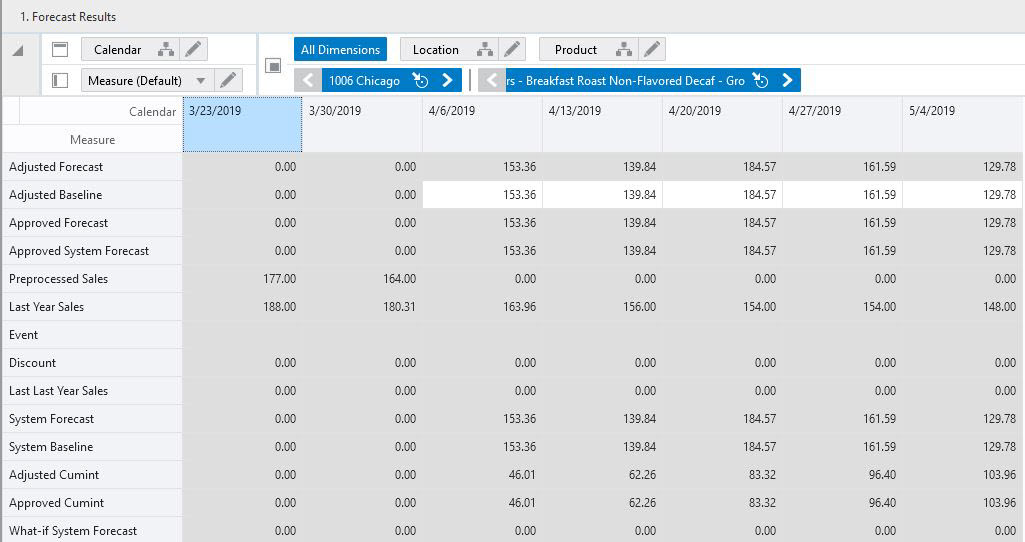Click the Location hierarchy icon

[x=484, y=50]
